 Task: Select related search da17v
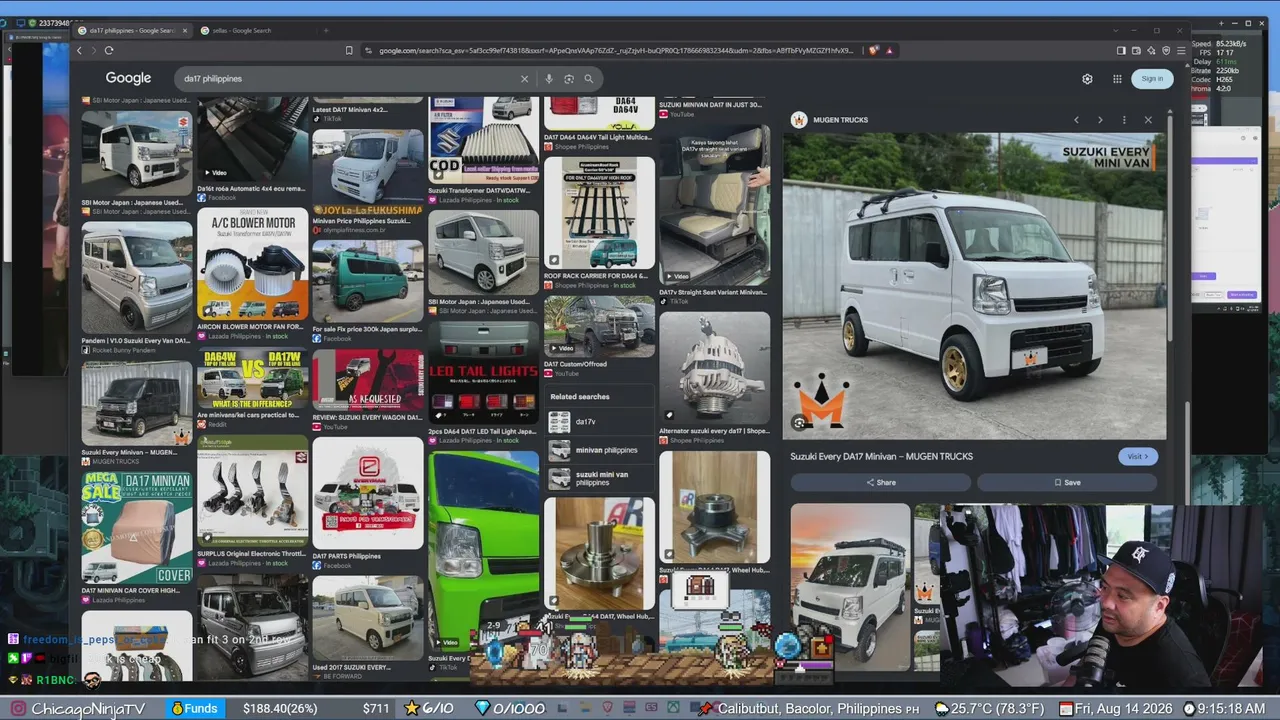pyautogui.click(x=599, y=422)
